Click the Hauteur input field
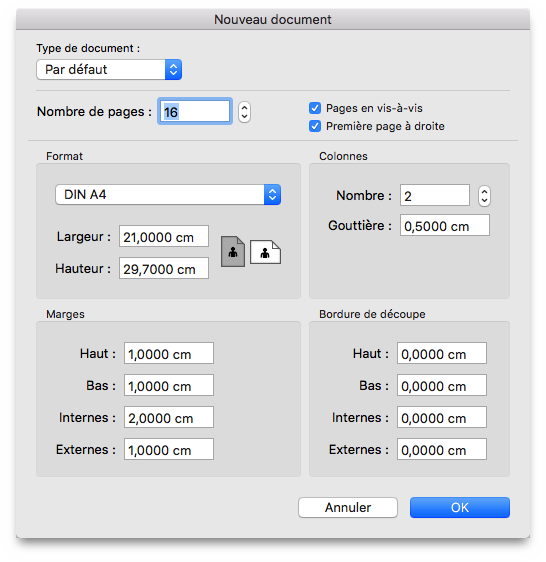Viewport: 546px width, 562px height. (164, 268)
